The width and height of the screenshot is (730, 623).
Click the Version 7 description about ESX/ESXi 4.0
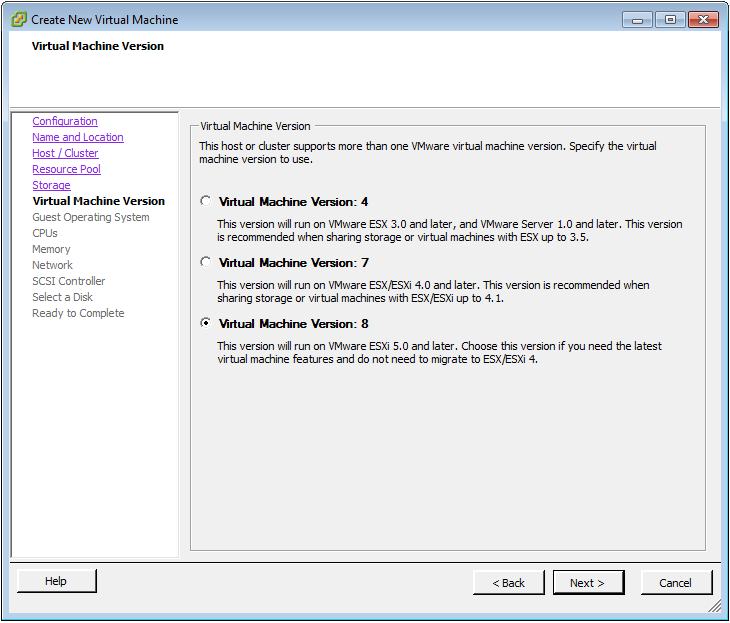coord(433,291)
